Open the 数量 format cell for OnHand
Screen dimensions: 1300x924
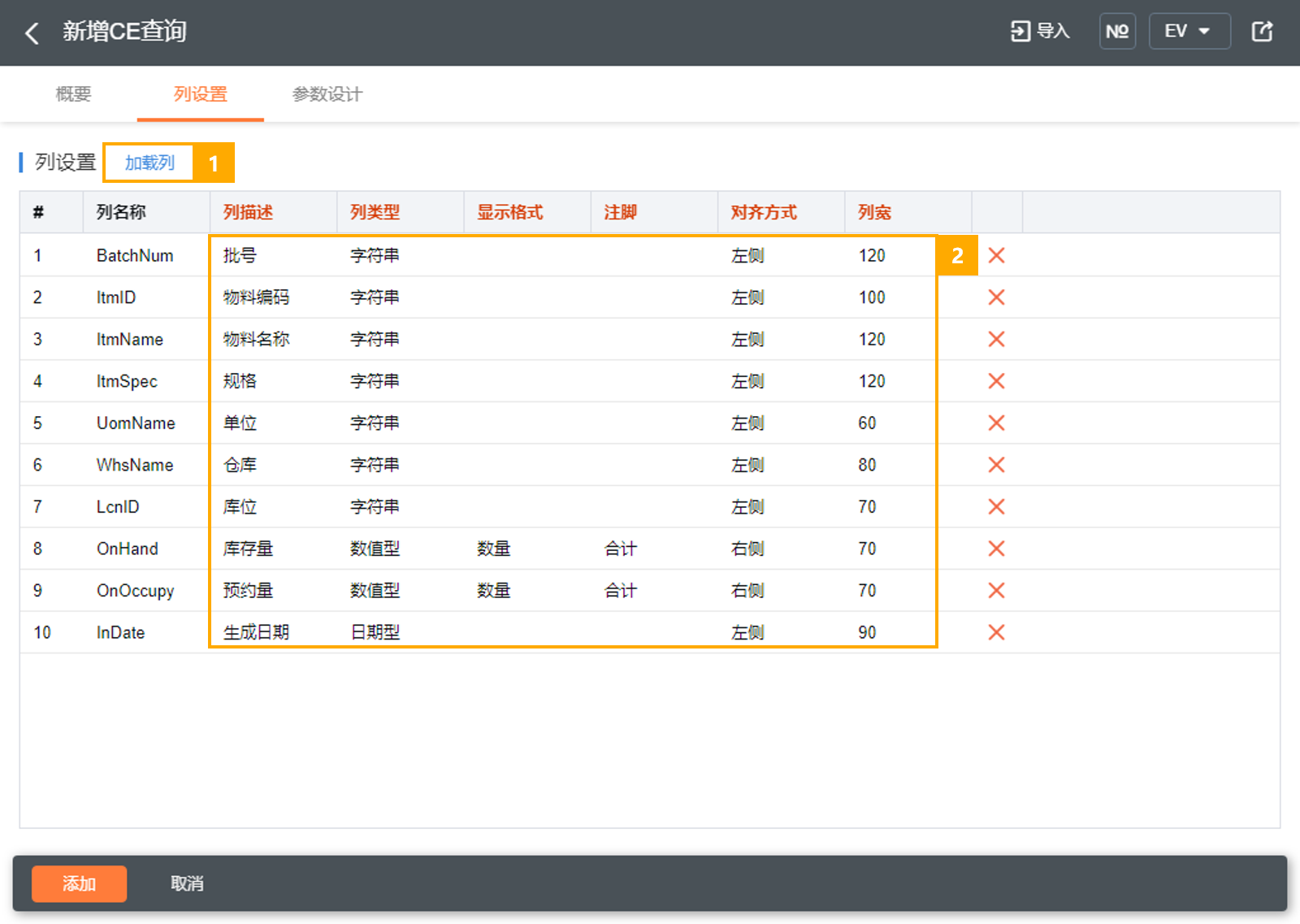(527, 549)
